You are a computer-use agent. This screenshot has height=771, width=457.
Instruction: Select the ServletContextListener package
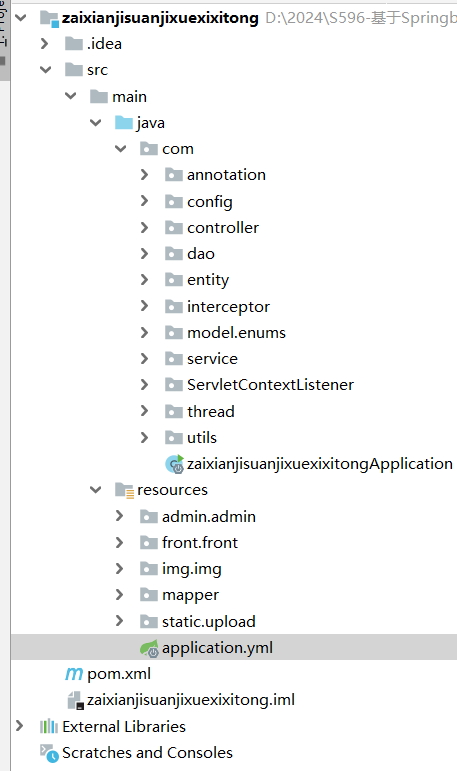point(270,385)
